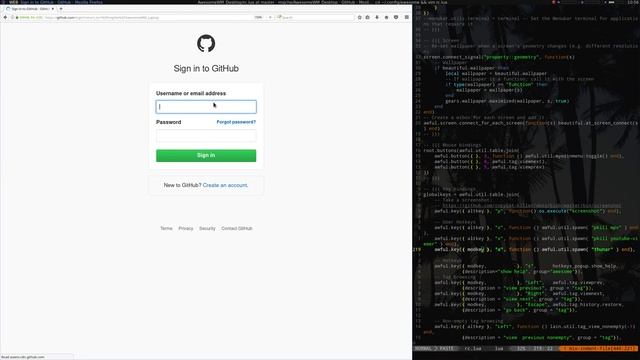Click the github.com URL in address bar
This screenshot has width=640, height=360.
coord(101,18)
